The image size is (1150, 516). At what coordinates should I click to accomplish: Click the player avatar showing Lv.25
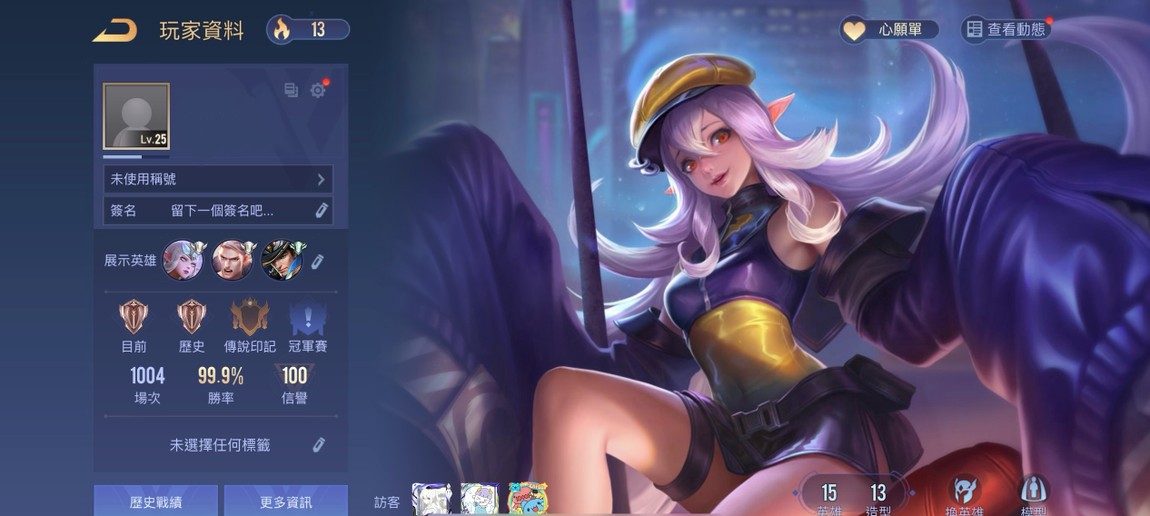pyautogui.click(x=136, y=116)
